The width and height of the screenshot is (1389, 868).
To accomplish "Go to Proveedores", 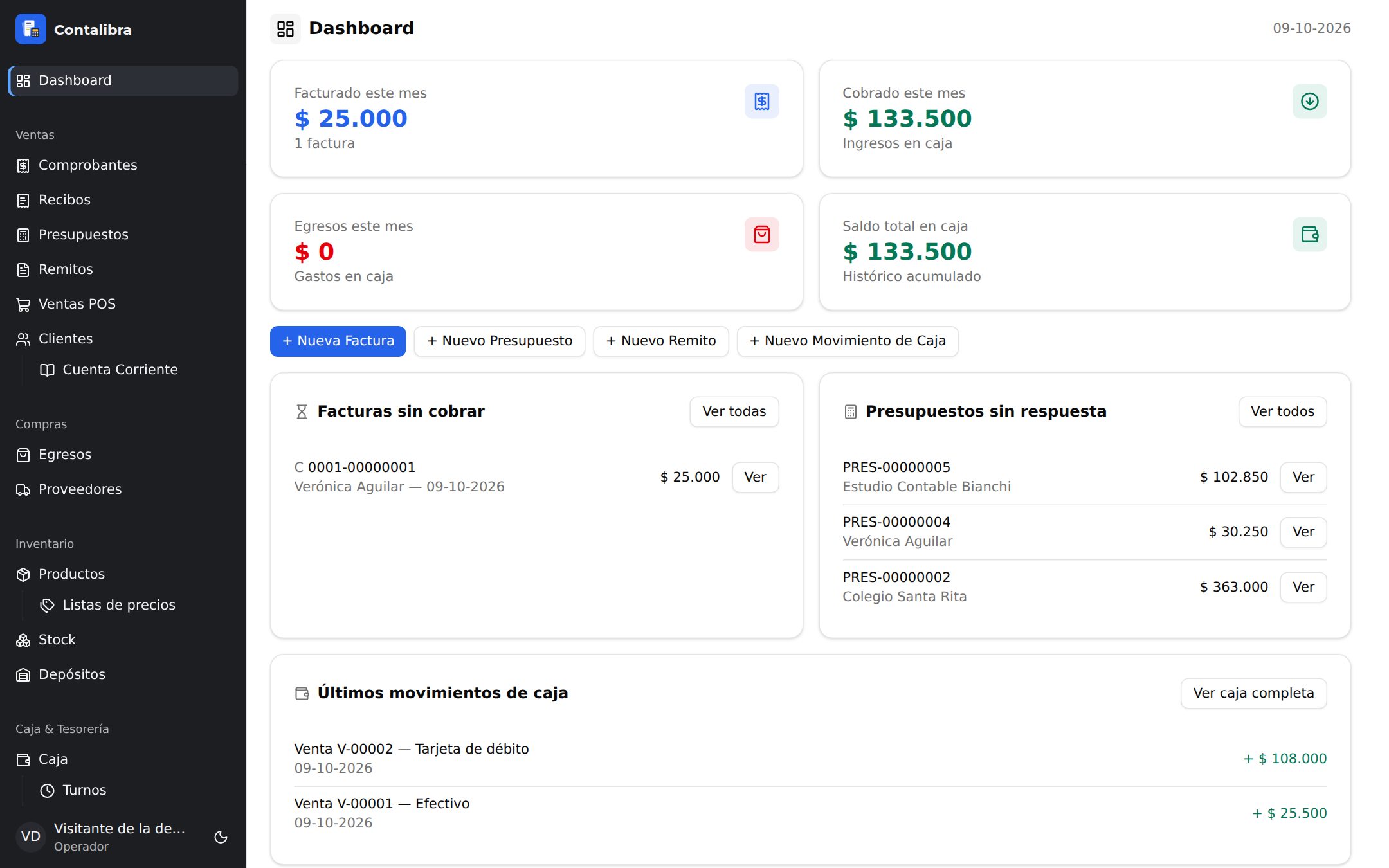I will pyautogui.click(x=123, y=489).
